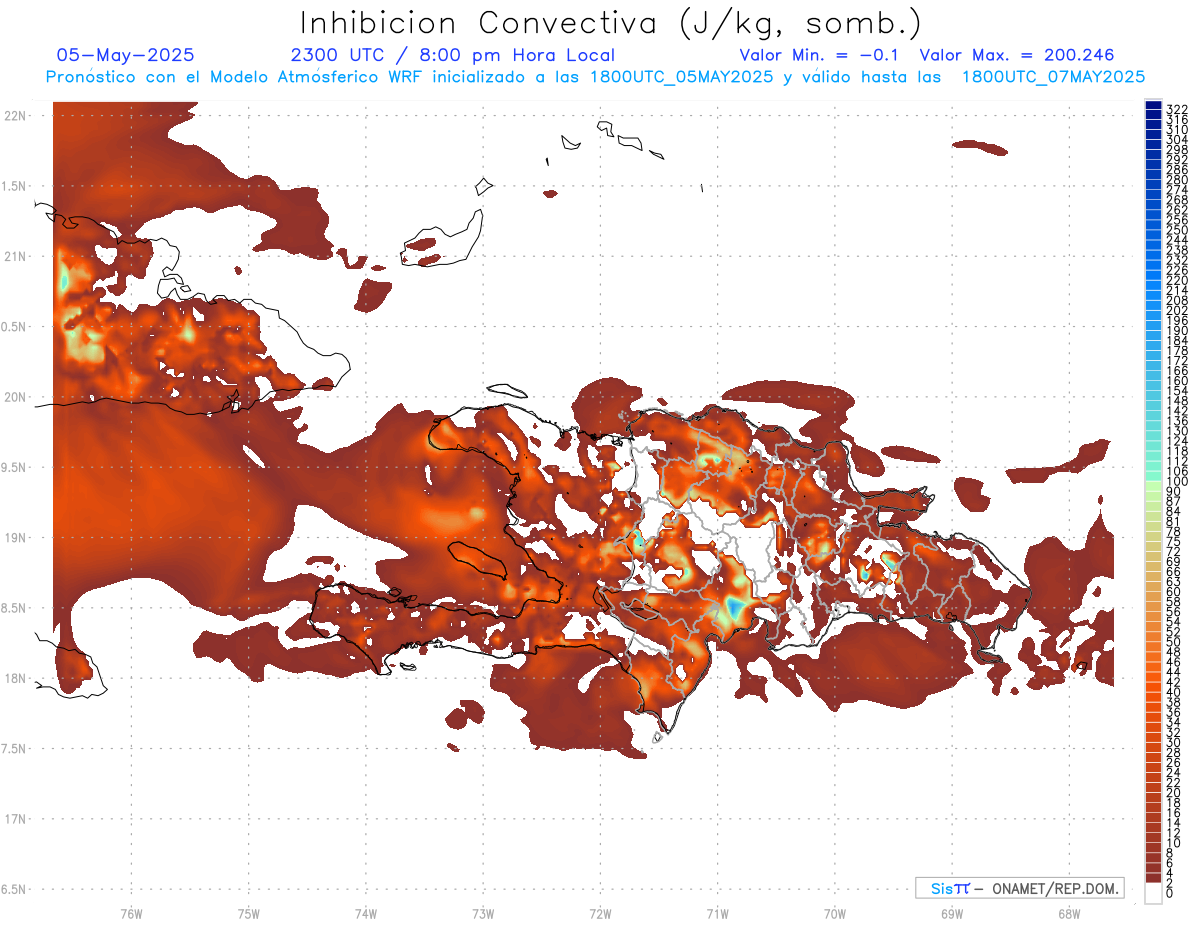The height and width of the screenshot is (927, 1200).
Task: Click the "71W" longitude label
Action: (x=717, y=913)
